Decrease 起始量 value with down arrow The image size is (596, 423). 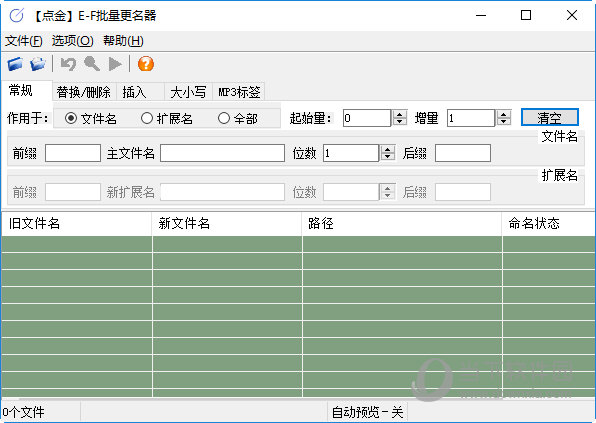(x=399, y=122)
